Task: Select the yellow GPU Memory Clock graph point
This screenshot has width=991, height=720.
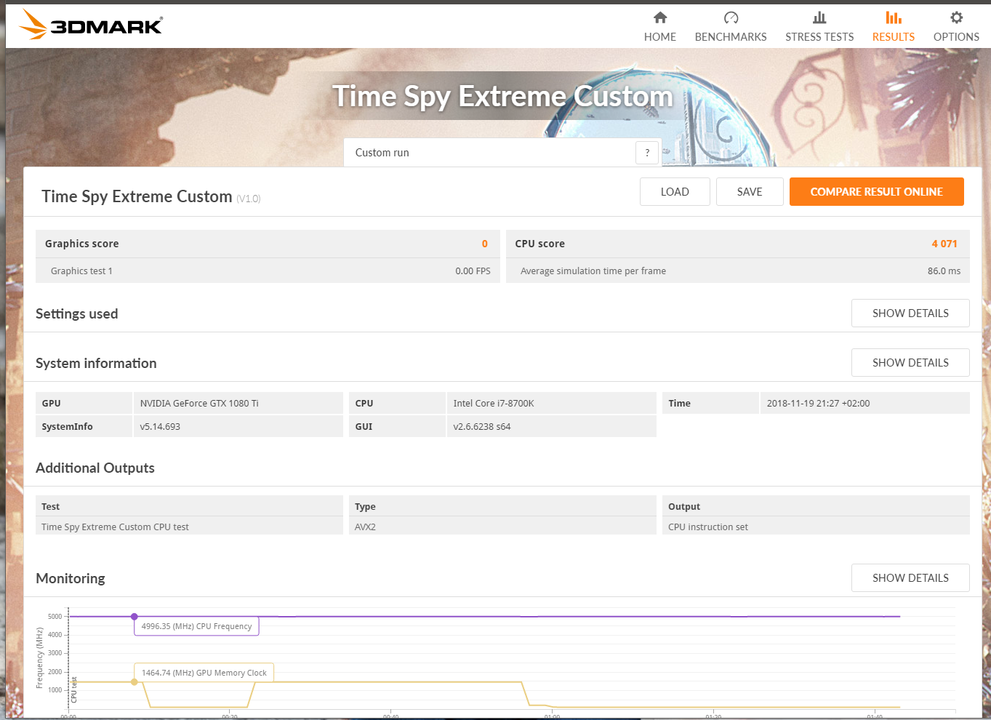Action: click(x=134, y=682)
